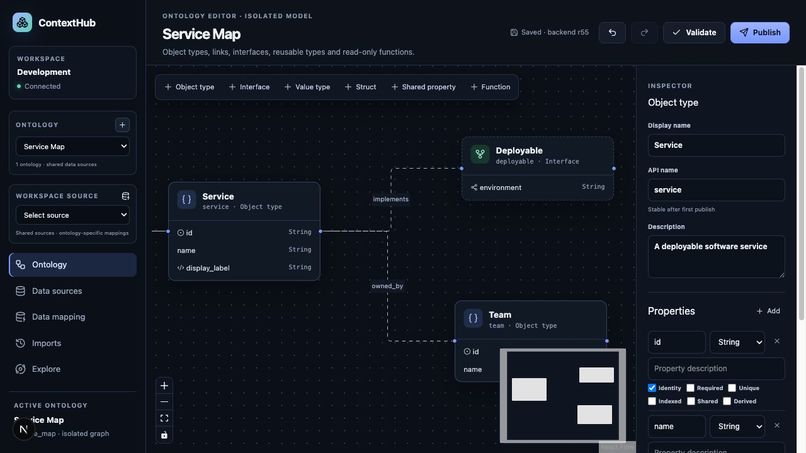Click the Service node braces icon
Viewport: 806px width, 453px height.
(x=187, y=200)
